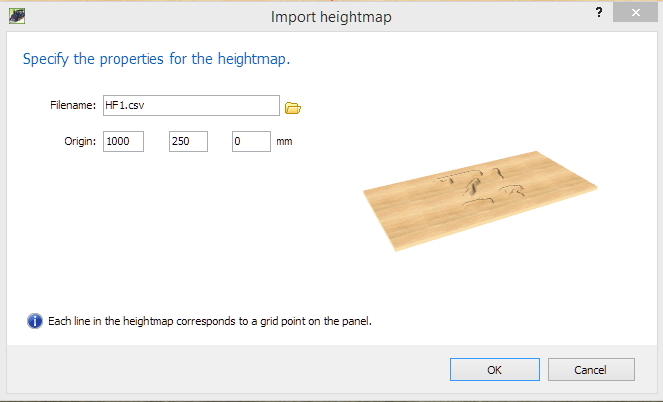
Task: Click the carved relief shapes on the panel
Action: point(480,188)
